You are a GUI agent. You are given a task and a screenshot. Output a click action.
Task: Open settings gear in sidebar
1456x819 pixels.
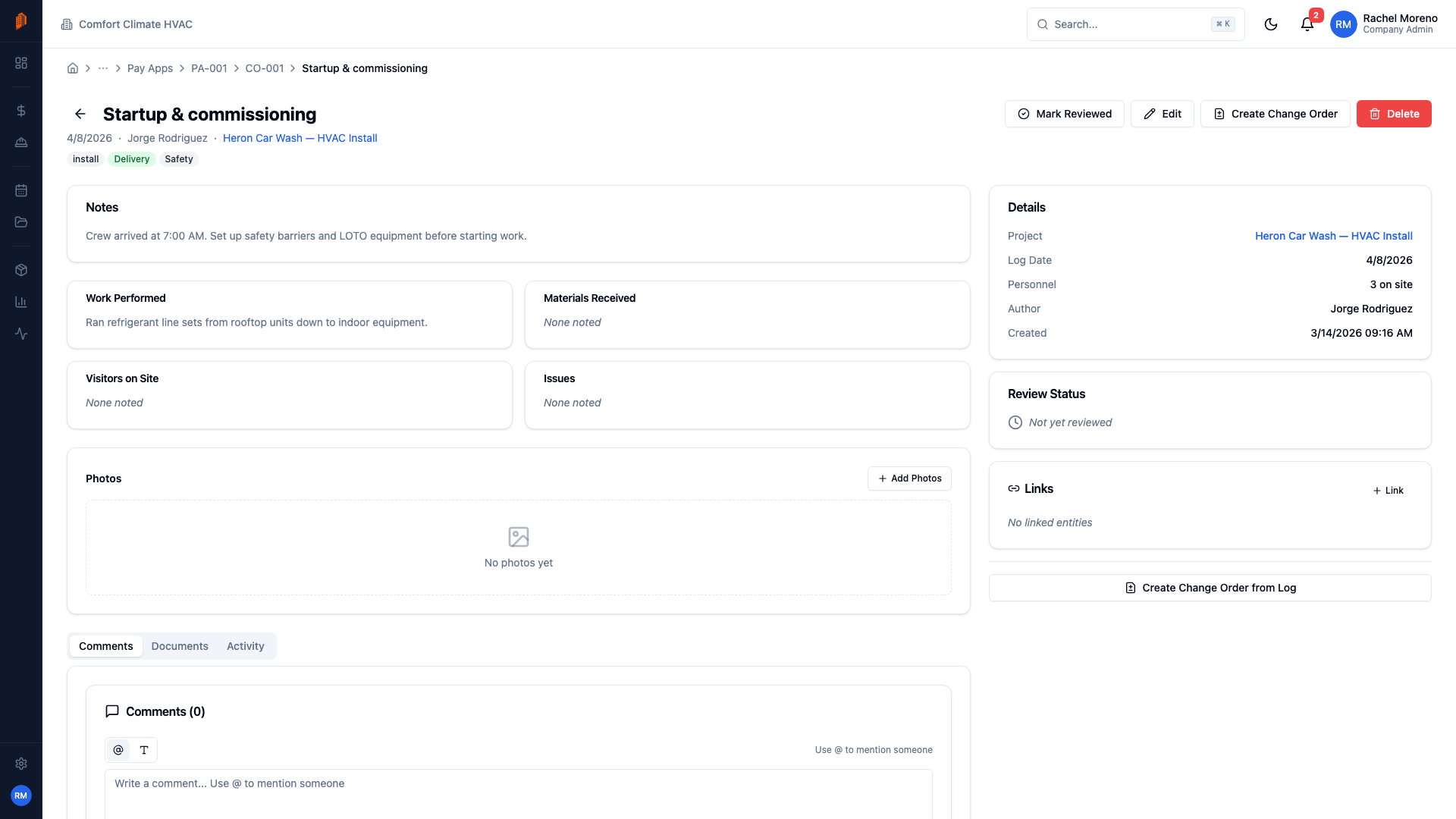[21, 764]
